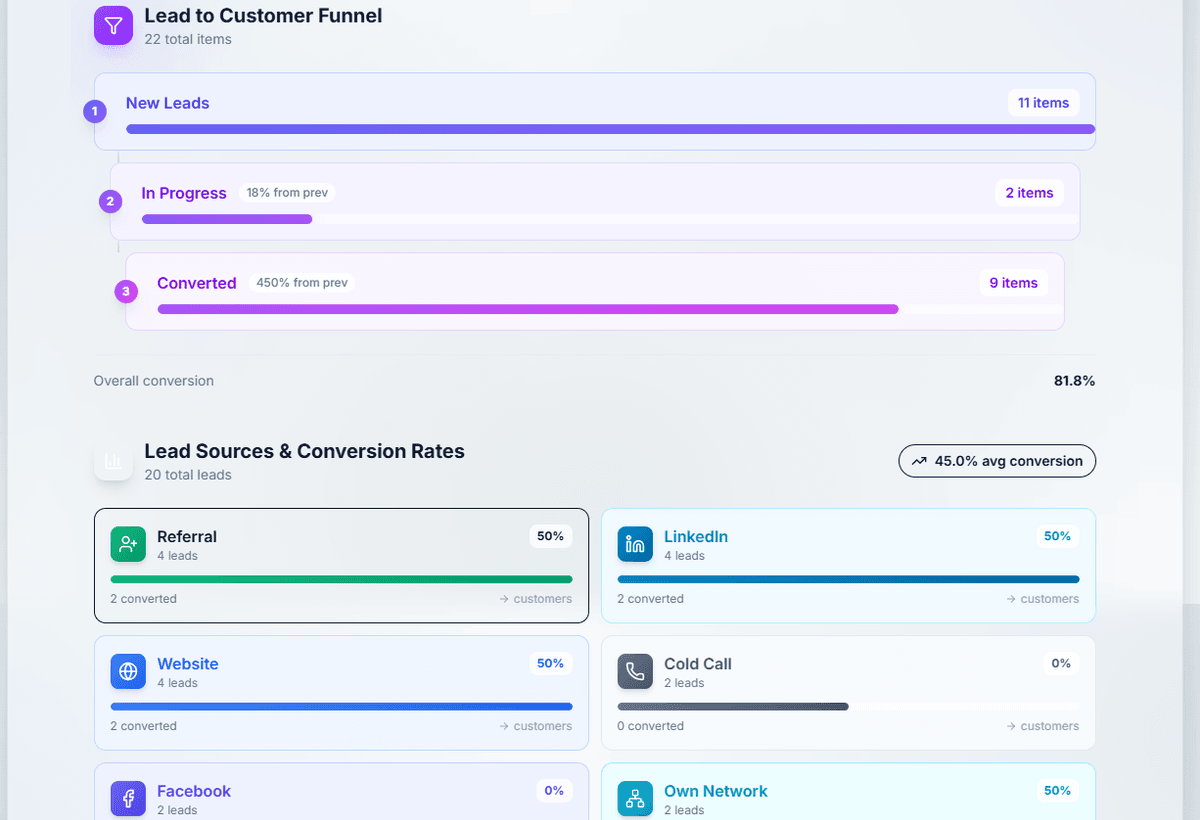
Task: Click the bar chart icon beside Lead Sources
Action: [x=113, y=461]
